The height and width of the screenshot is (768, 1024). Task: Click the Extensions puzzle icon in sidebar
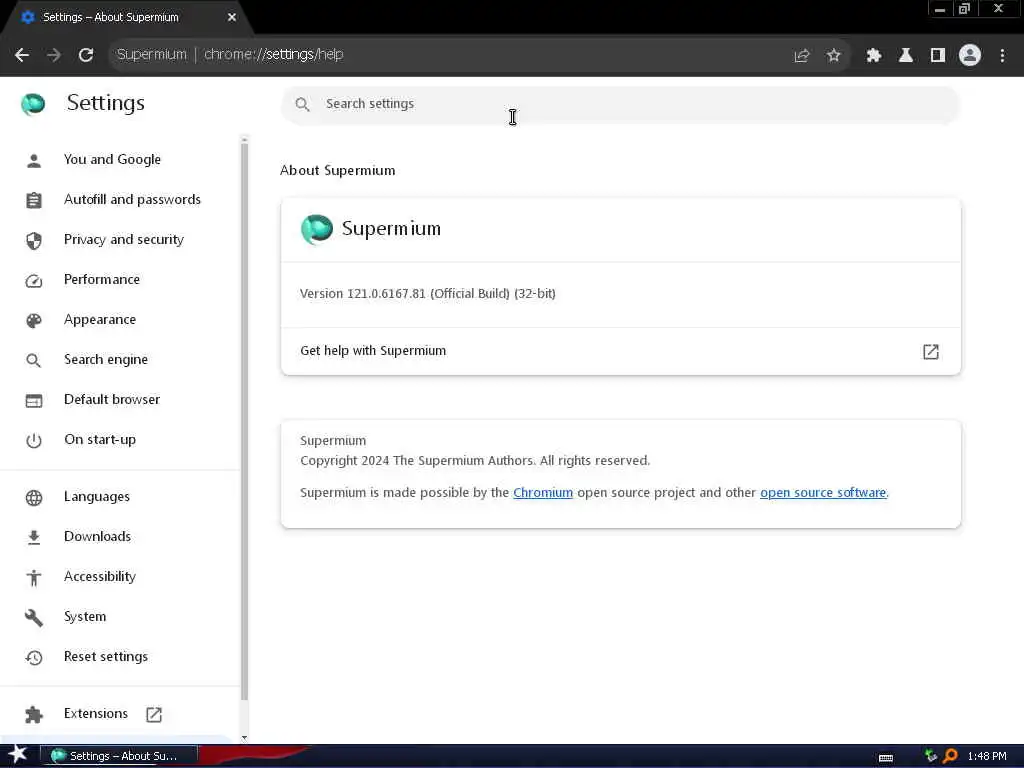pos(33,714)
